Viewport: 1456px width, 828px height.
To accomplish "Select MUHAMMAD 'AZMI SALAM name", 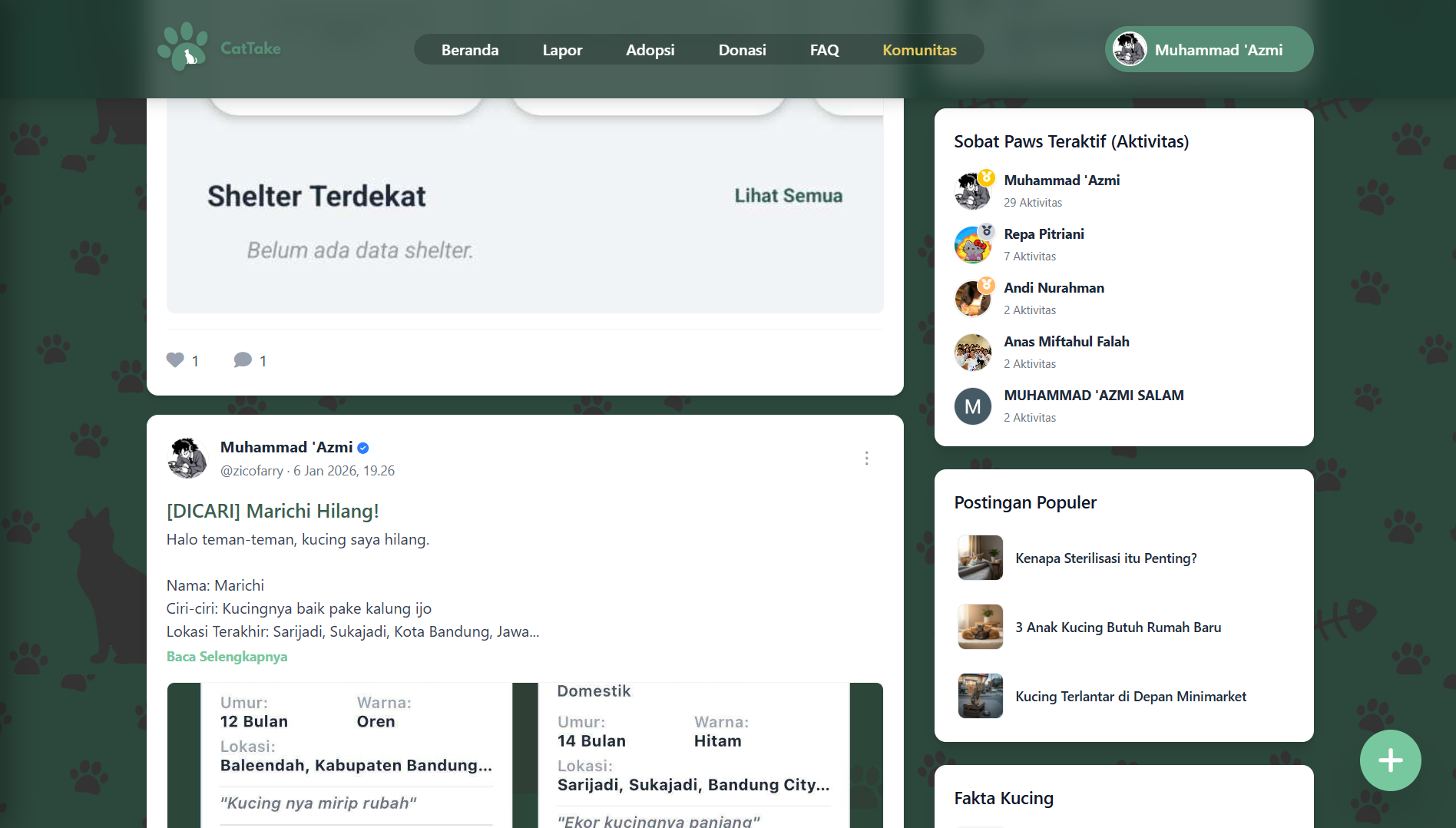I will pos(1094,396).
